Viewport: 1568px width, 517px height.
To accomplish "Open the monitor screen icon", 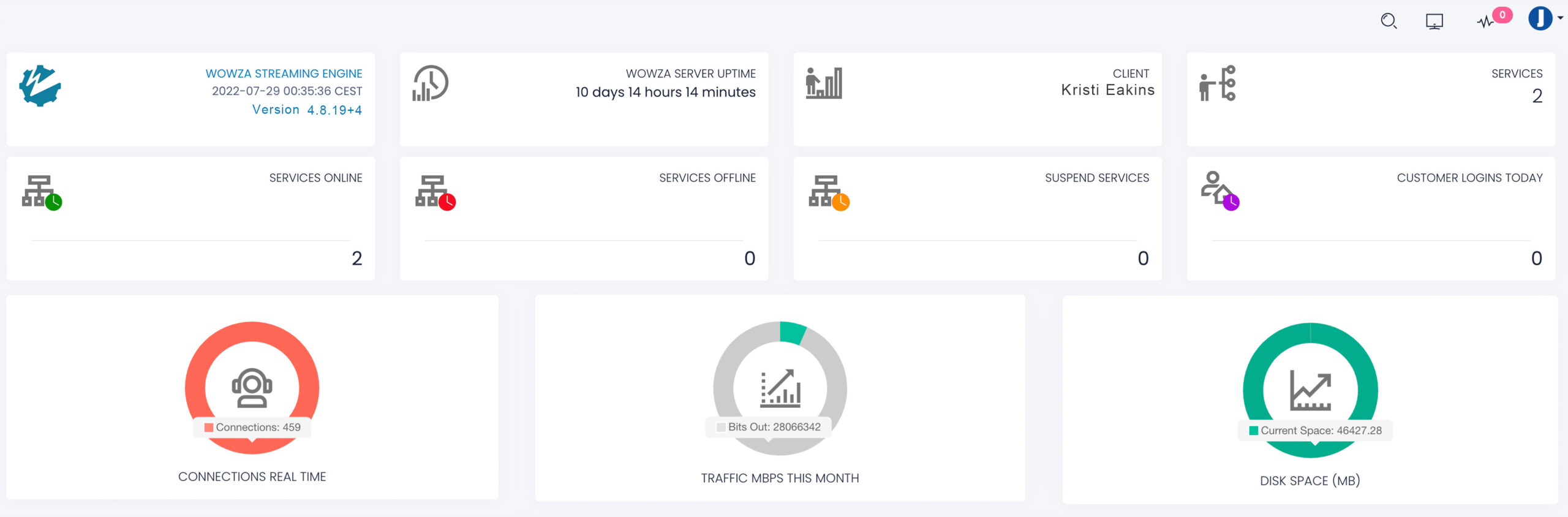I will pyautogui.click(x=1434, y=22).
